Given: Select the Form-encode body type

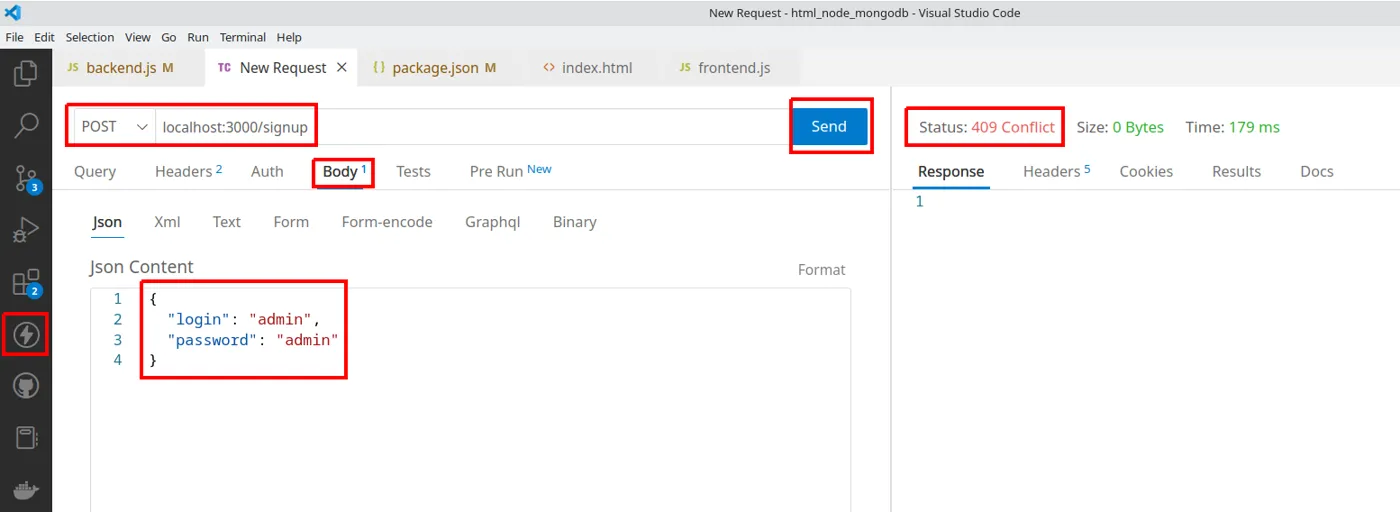Looking at the screenshot, I should 387,222.
